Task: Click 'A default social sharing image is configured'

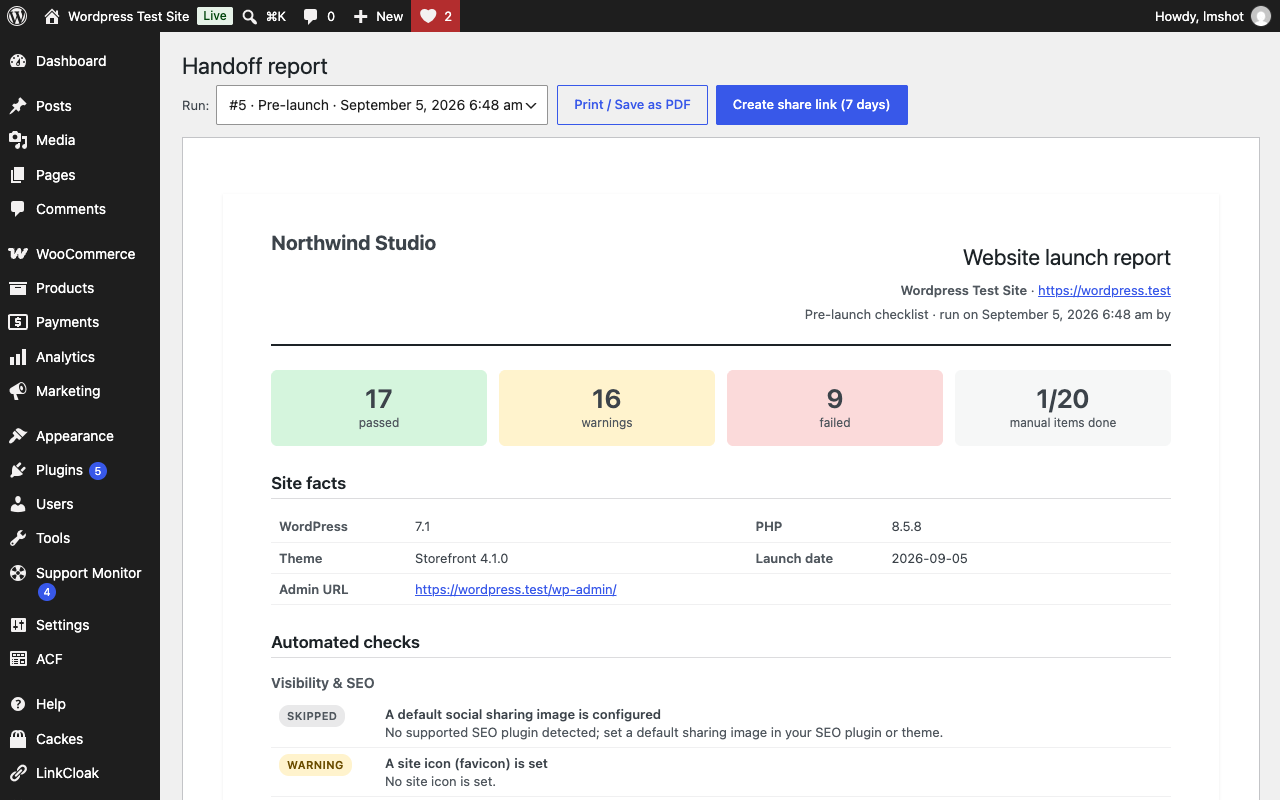Action: tap(523, 714)
